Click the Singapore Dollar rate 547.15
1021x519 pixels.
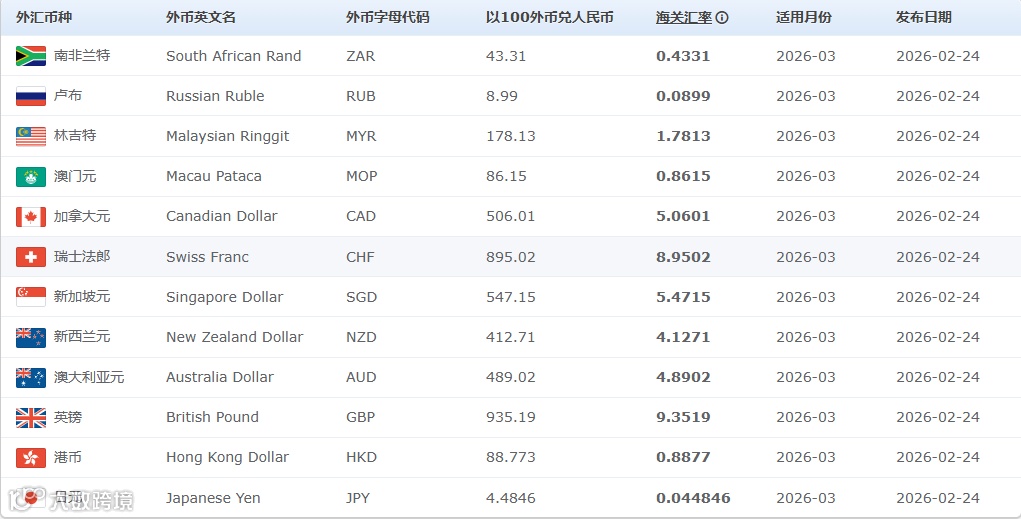pyautogui.click(x=510, y=297)
